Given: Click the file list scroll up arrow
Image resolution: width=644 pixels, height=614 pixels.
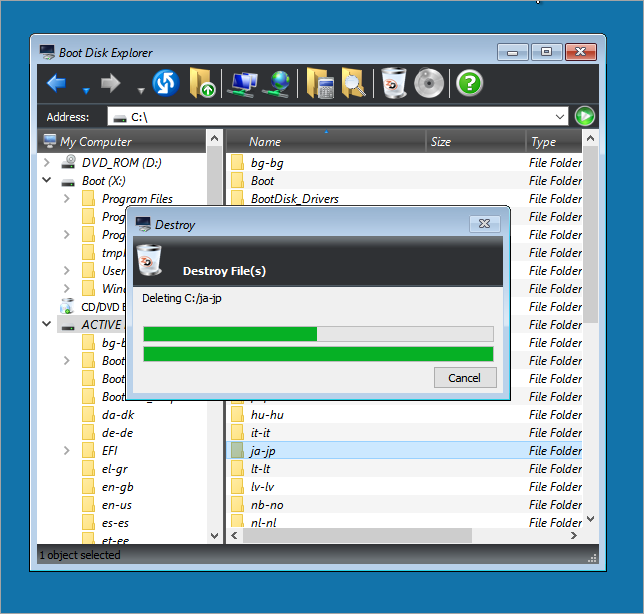Looking at the screenshot, I should pos(591,139).
